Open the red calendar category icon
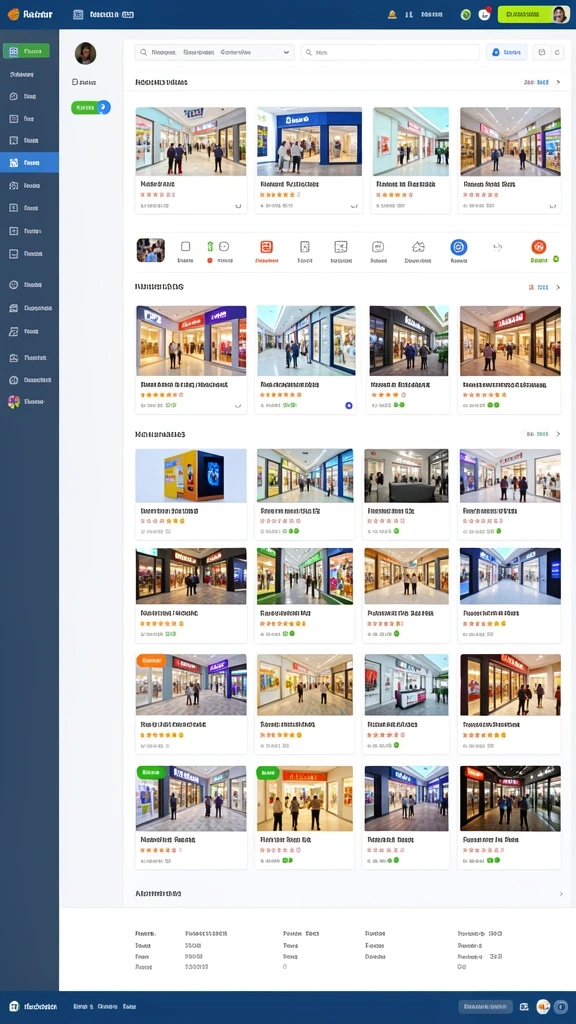Viewport: 576px width, 1024px height. (266, 247)
